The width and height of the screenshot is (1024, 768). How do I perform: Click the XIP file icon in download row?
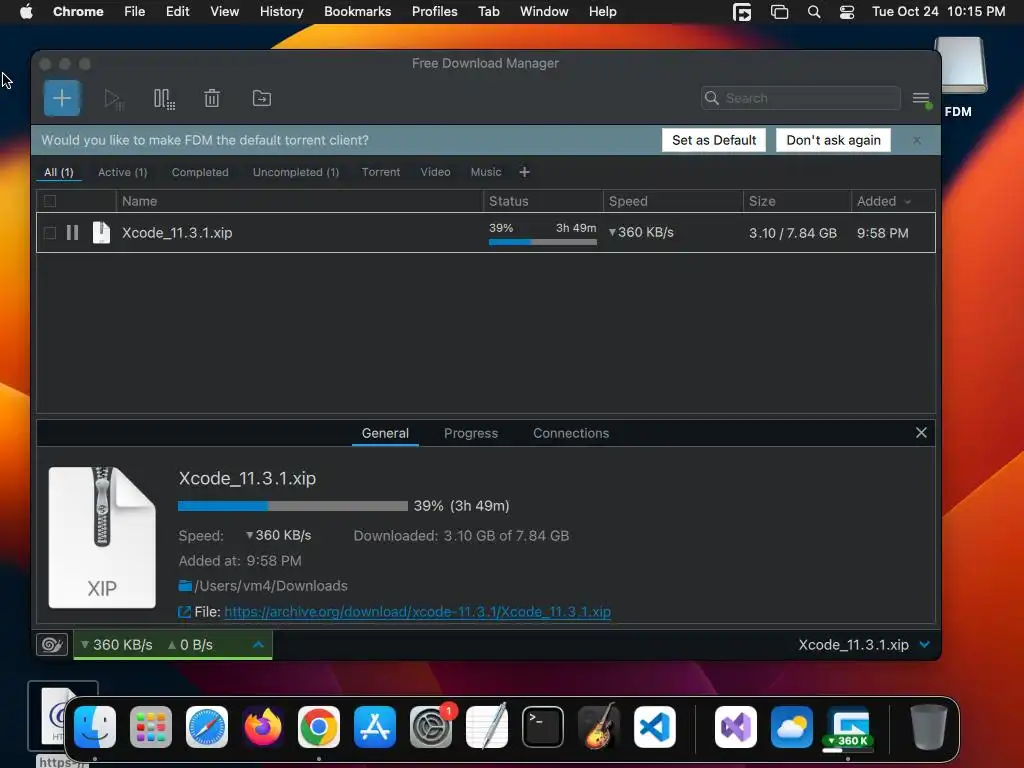pyautogui.click(x=101, y=232)
